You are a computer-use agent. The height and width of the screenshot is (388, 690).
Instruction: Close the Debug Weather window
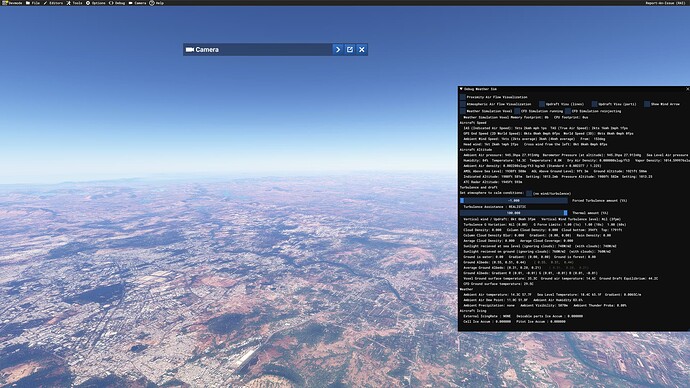[687, 89]
